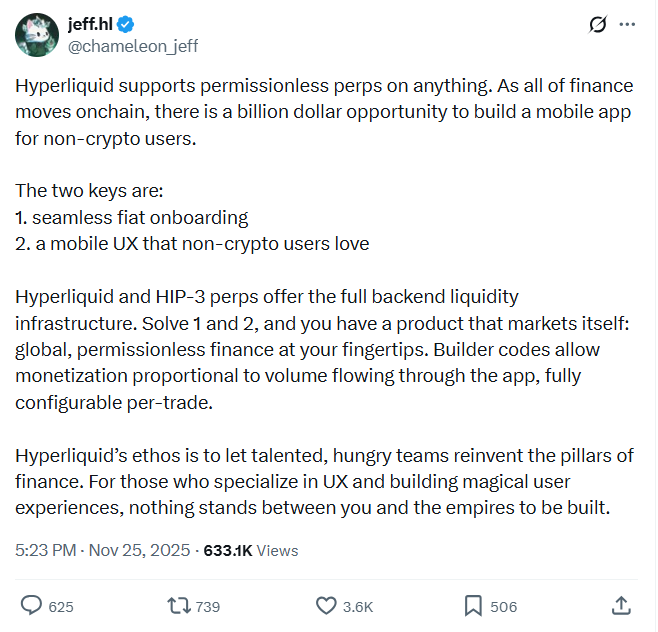658x632 pixels.
Task: Open jeff.hl's profile avatar
Action: 37,35
